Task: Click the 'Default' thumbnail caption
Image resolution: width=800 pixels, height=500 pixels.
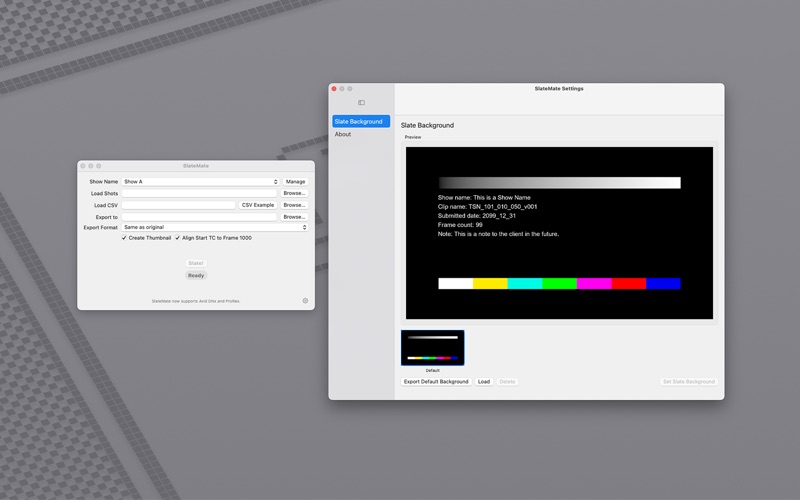Action: 433,370
